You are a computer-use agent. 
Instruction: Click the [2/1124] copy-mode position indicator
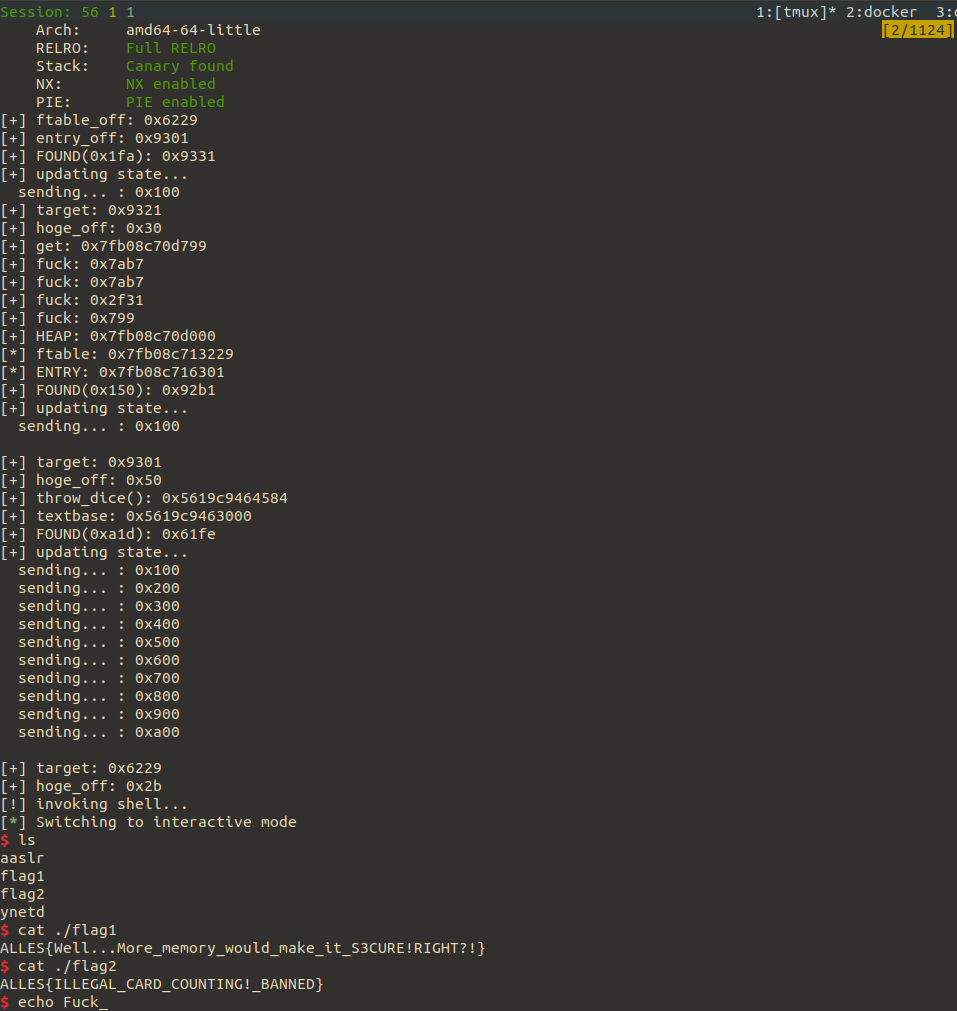point(916,29)
